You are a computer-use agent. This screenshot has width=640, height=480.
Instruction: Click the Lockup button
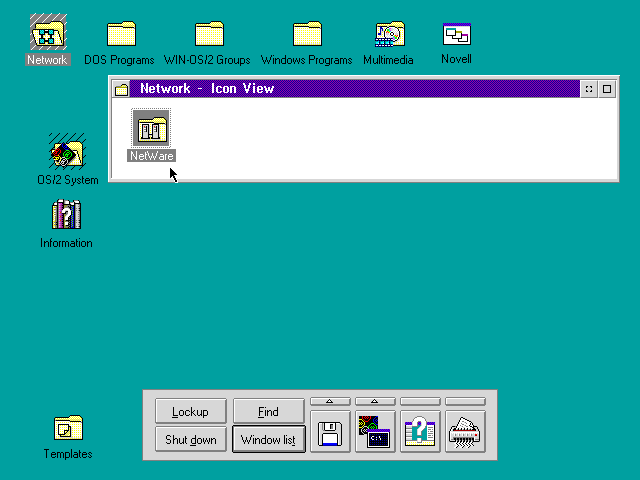pyautogui.click(x=191, y=411)
